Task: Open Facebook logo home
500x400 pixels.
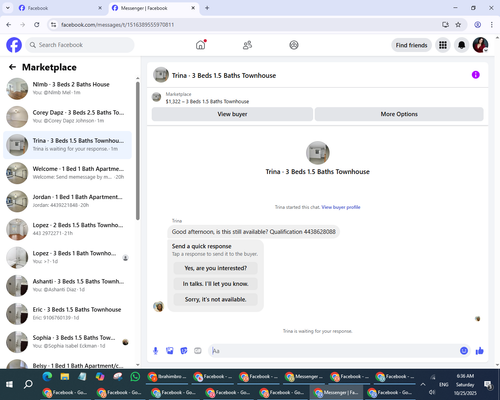Action: pyautogui.click(x=14, y=45)
